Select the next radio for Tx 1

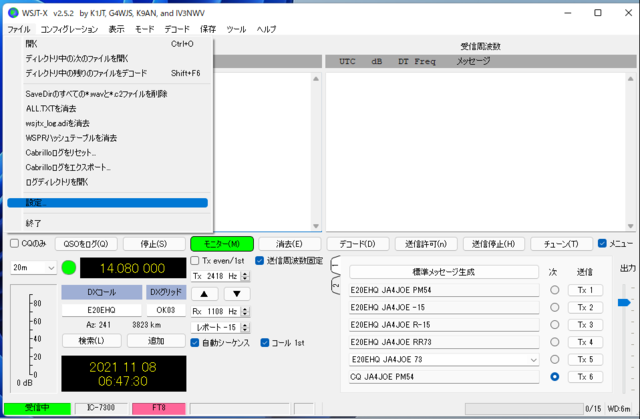[x=554, y=290]
